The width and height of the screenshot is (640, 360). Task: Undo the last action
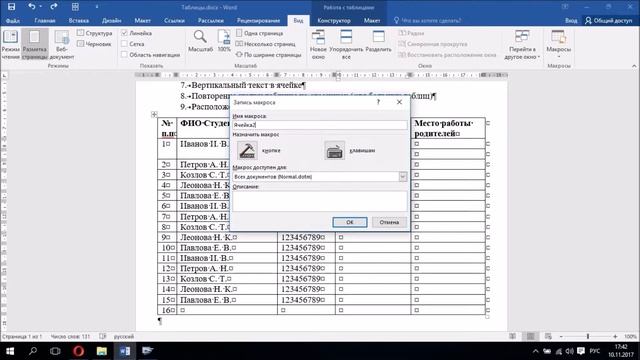pos(31,7)
